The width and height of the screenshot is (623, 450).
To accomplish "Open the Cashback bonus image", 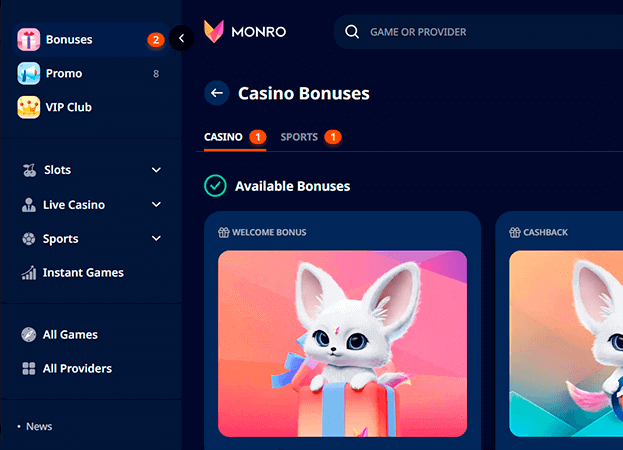I will 566,344.
